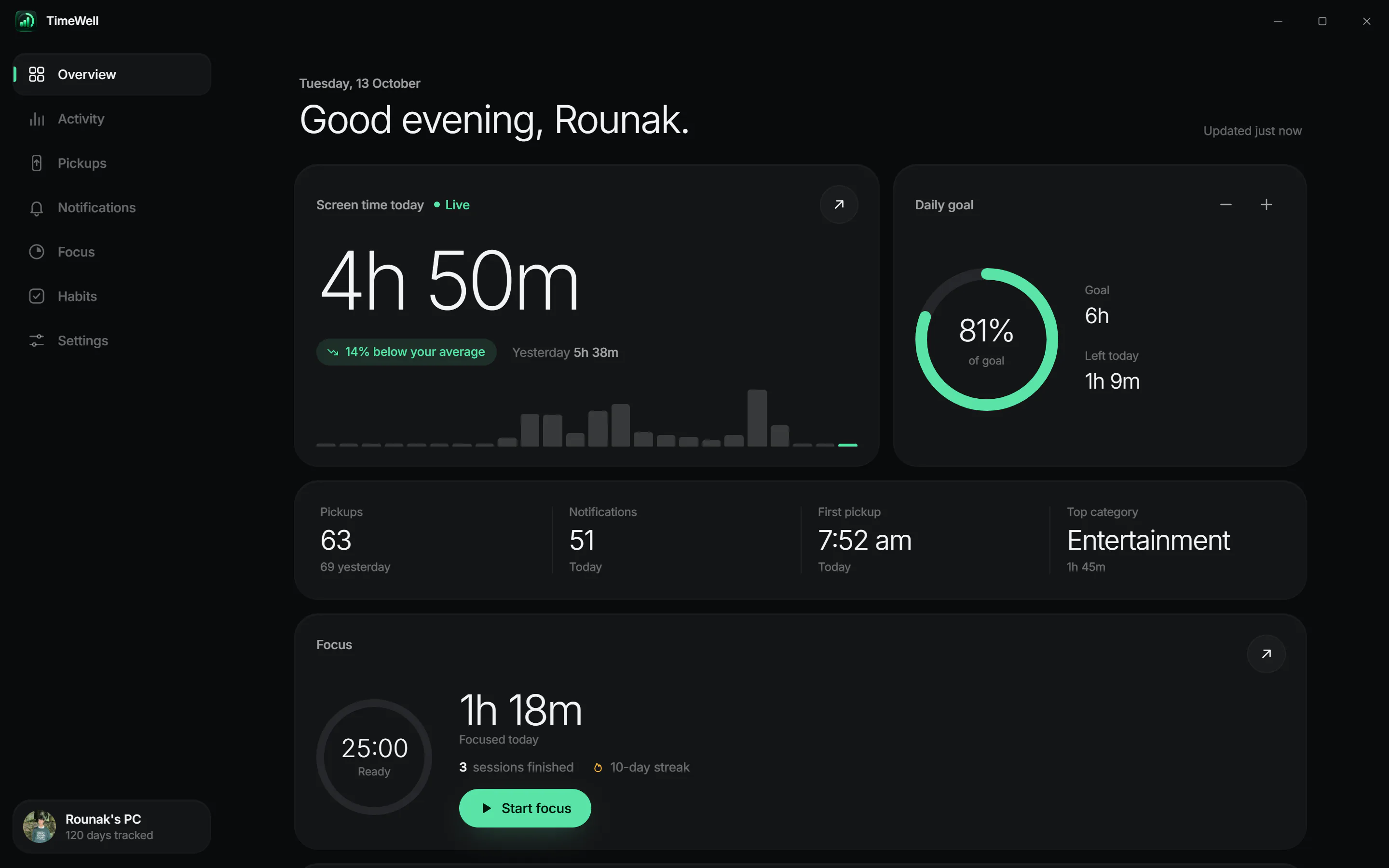Click the green current-hour bar in chart

[x=847, y=445]
